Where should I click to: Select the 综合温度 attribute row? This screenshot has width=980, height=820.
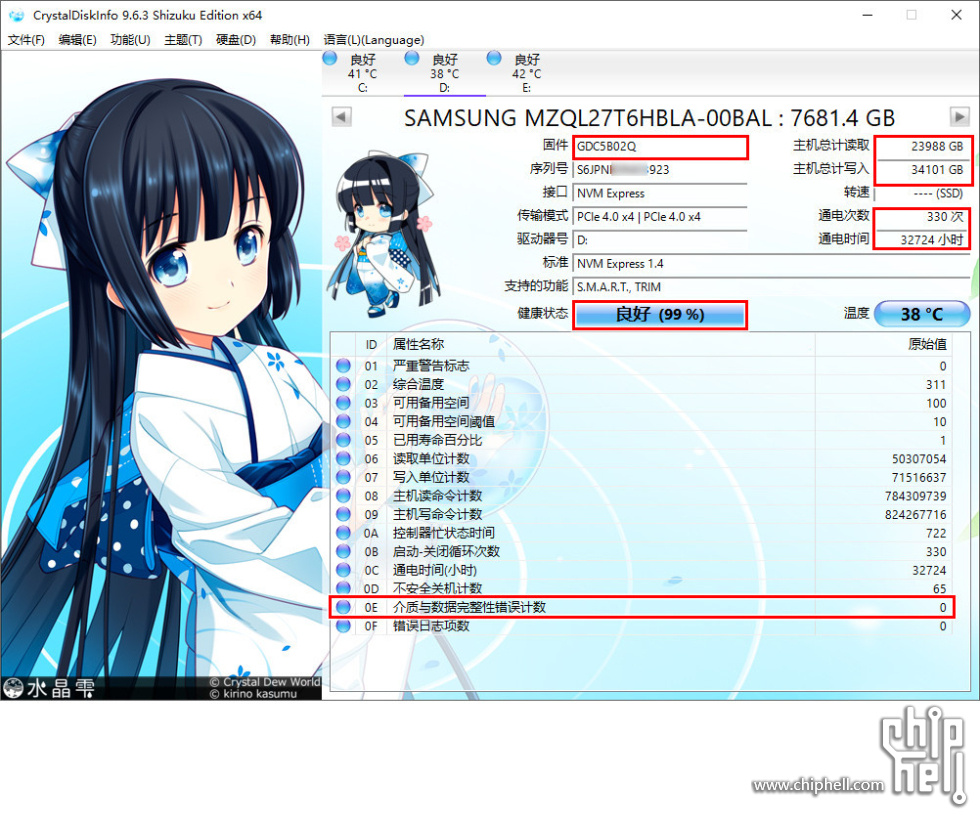(x=641, y=384)
